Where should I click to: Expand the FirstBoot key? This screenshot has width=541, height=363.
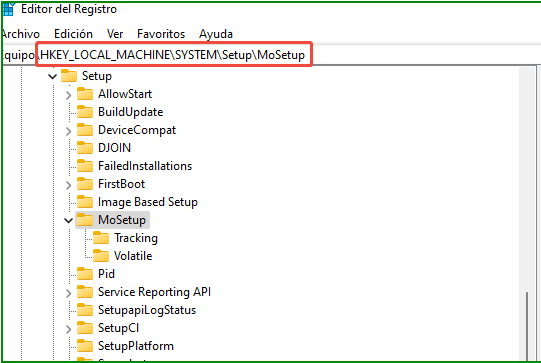coord(68,185)
